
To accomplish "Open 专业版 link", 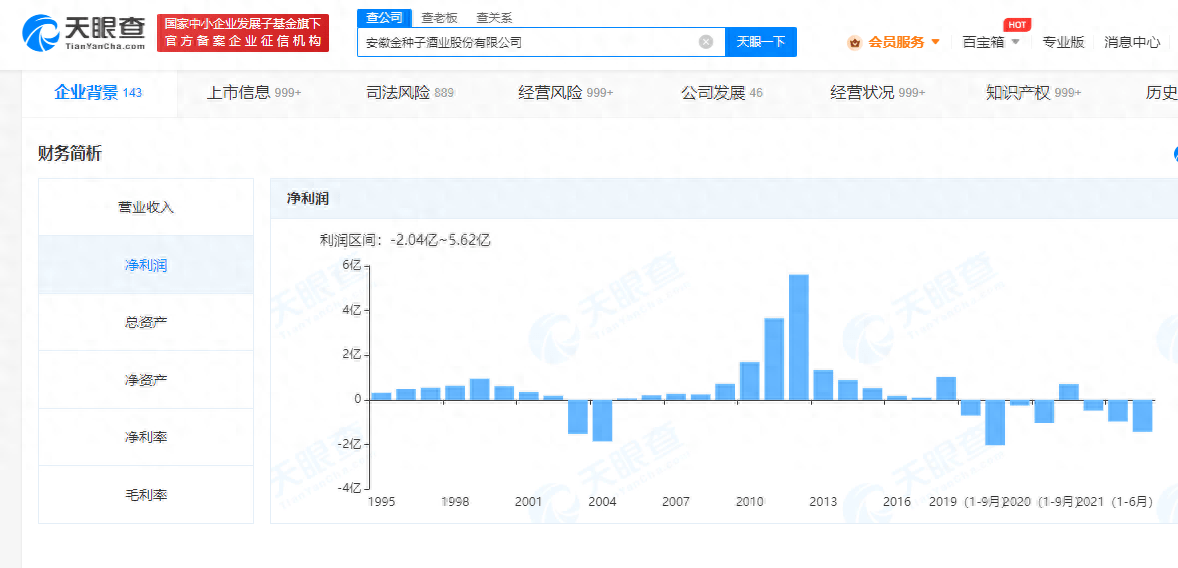I will (x=1063, y=42).
